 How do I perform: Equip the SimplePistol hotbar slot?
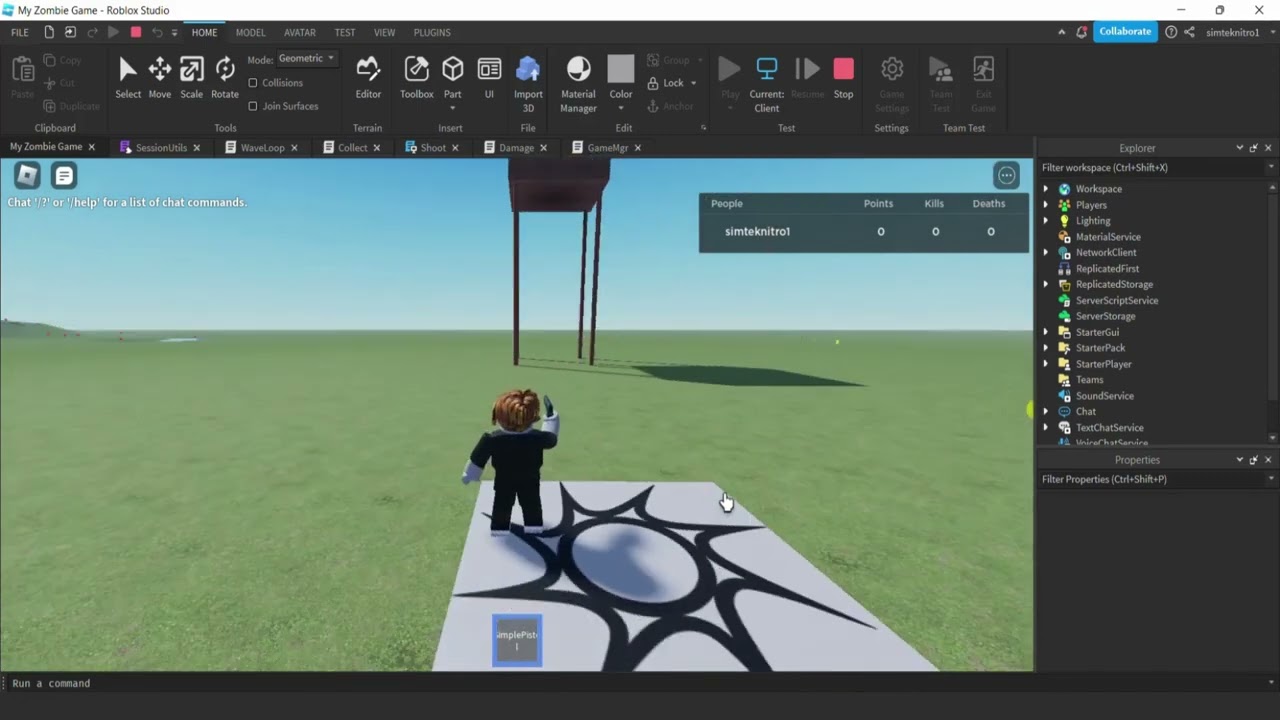[517, 640]
